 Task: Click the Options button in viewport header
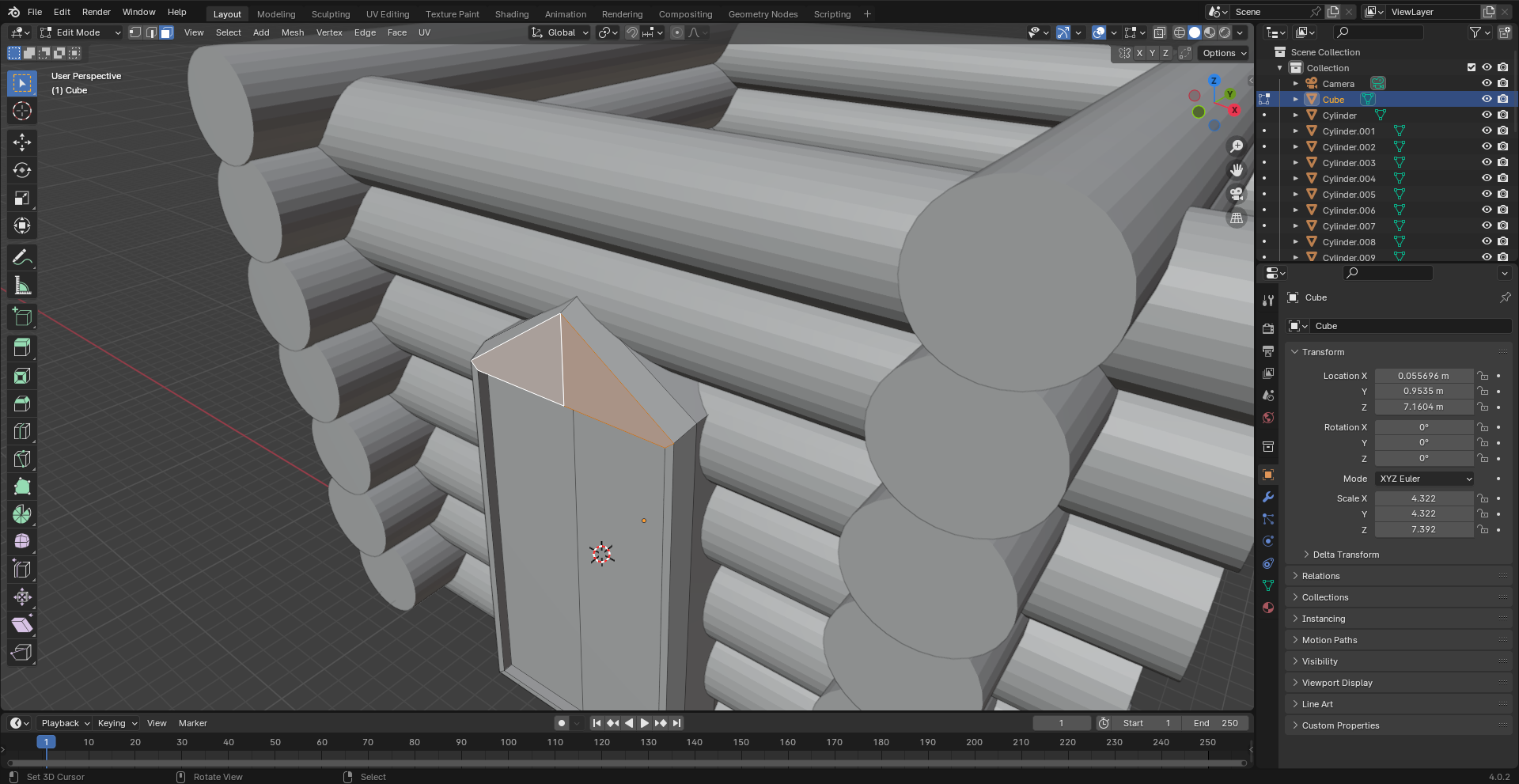(x=1223, y=53)
